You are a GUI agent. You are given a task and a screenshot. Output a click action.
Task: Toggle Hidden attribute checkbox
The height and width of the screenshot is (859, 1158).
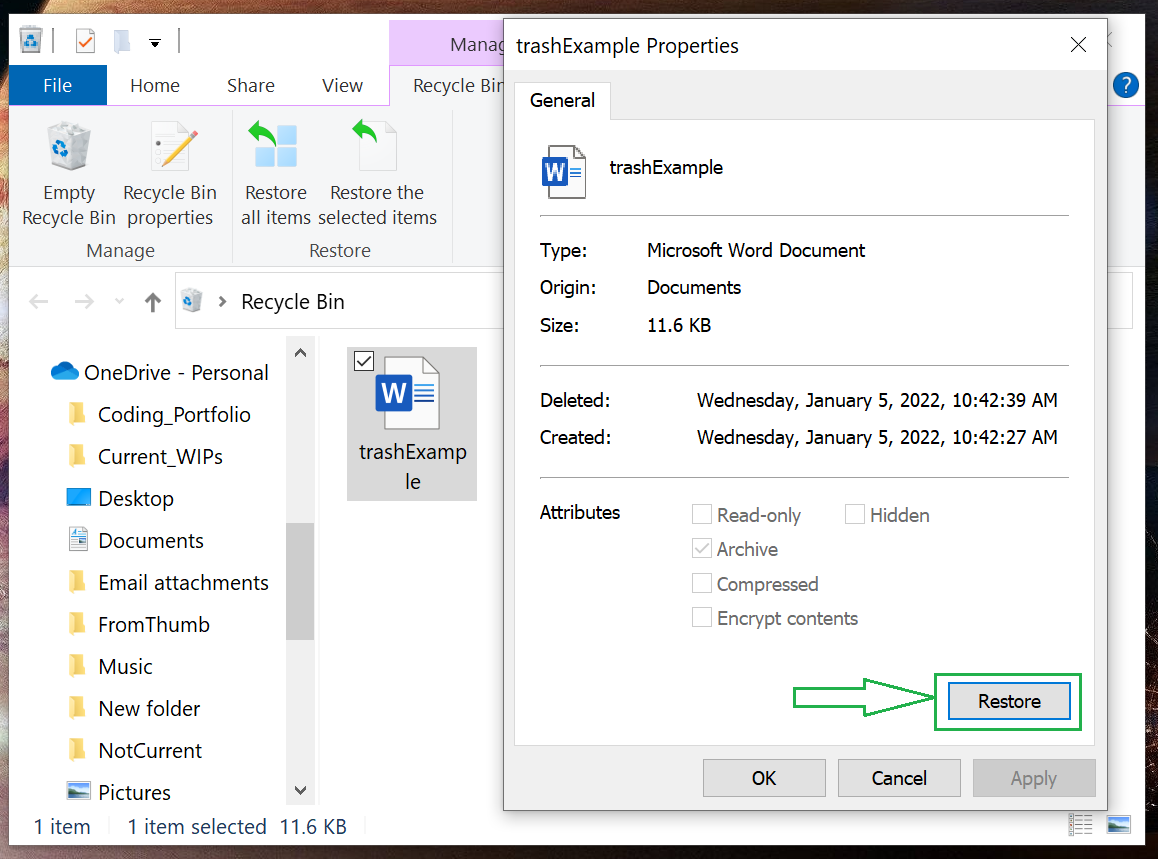click(854, 514)
